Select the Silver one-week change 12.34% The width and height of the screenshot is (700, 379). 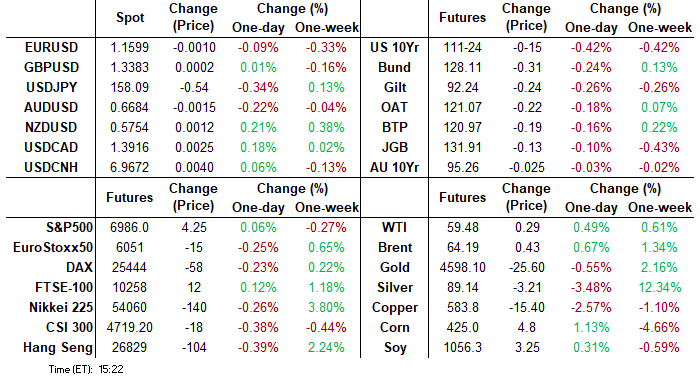pos(659,288)
